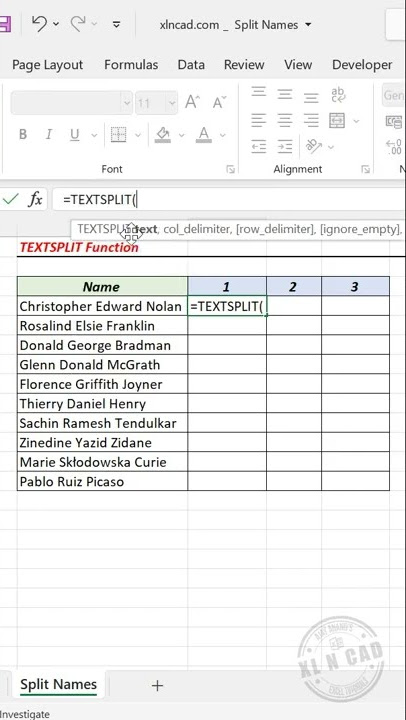406x720 pixels.
Task: Select the Split Names sheet tab
Action: 58,685
